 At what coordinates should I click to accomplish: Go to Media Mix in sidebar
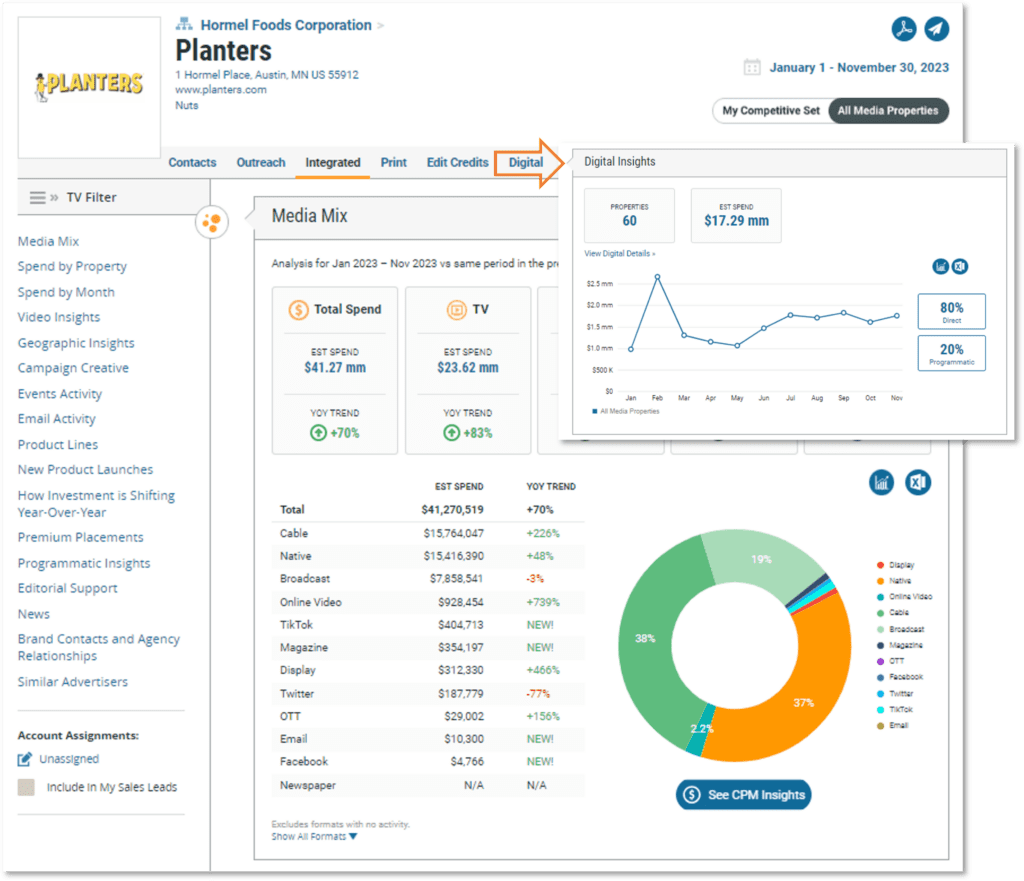pos(48,242)
